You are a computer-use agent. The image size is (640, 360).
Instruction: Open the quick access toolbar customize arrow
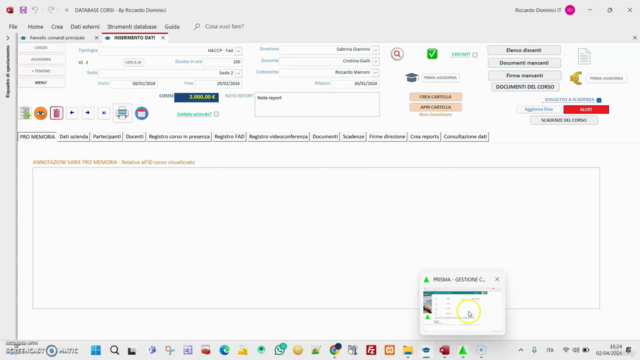[67, 10]
